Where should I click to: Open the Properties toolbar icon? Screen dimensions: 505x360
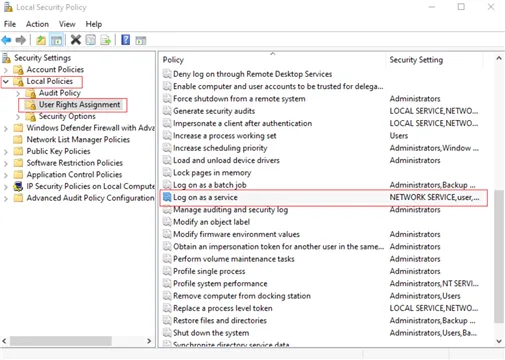coord(91,40)
